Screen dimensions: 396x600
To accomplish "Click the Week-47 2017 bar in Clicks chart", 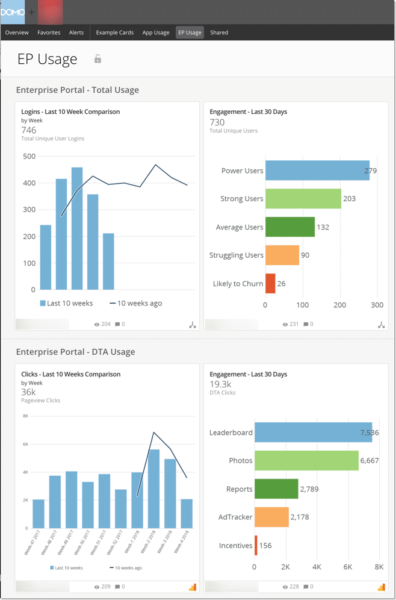I will pyautogui.click(x=38, y=514).
